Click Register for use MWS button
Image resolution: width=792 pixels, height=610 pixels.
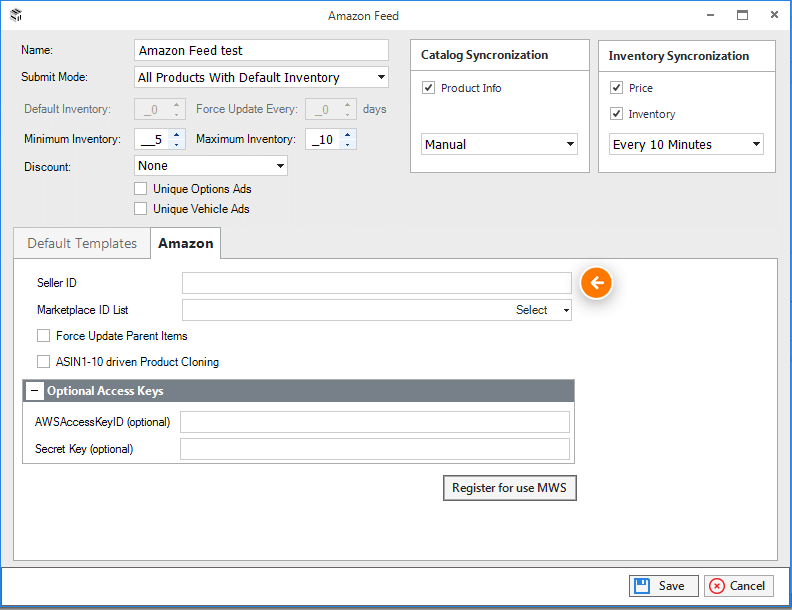(510, 488)
